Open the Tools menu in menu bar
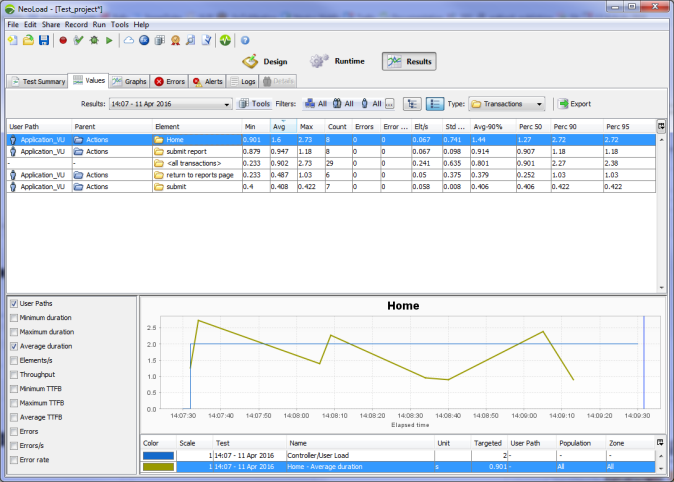The width and height of the screenshot is (674, 482). [119, 24]
